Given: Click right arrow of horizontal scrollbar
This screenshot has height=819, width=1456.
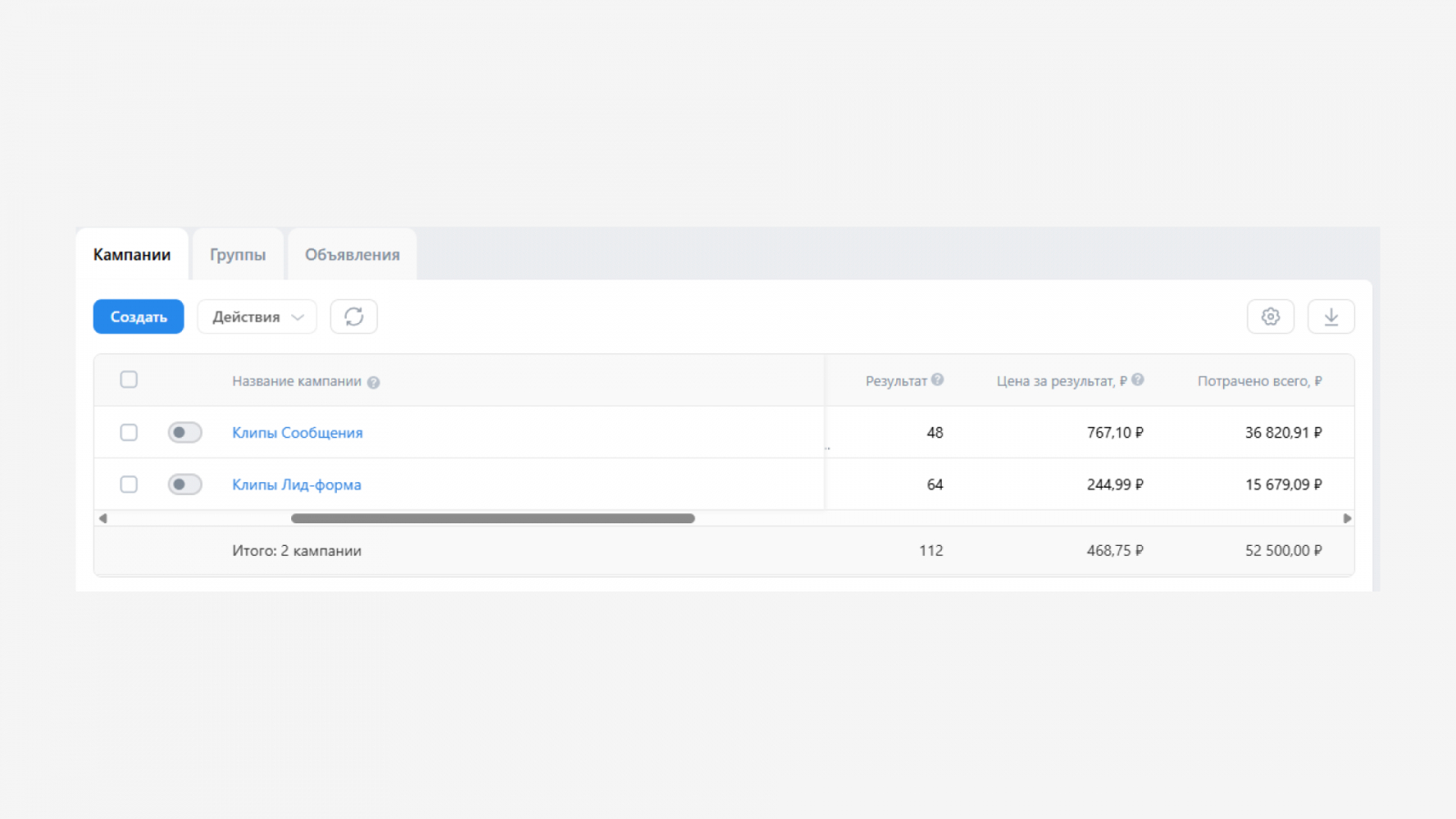Looking at the screenshot, I should coord(1347,519).
